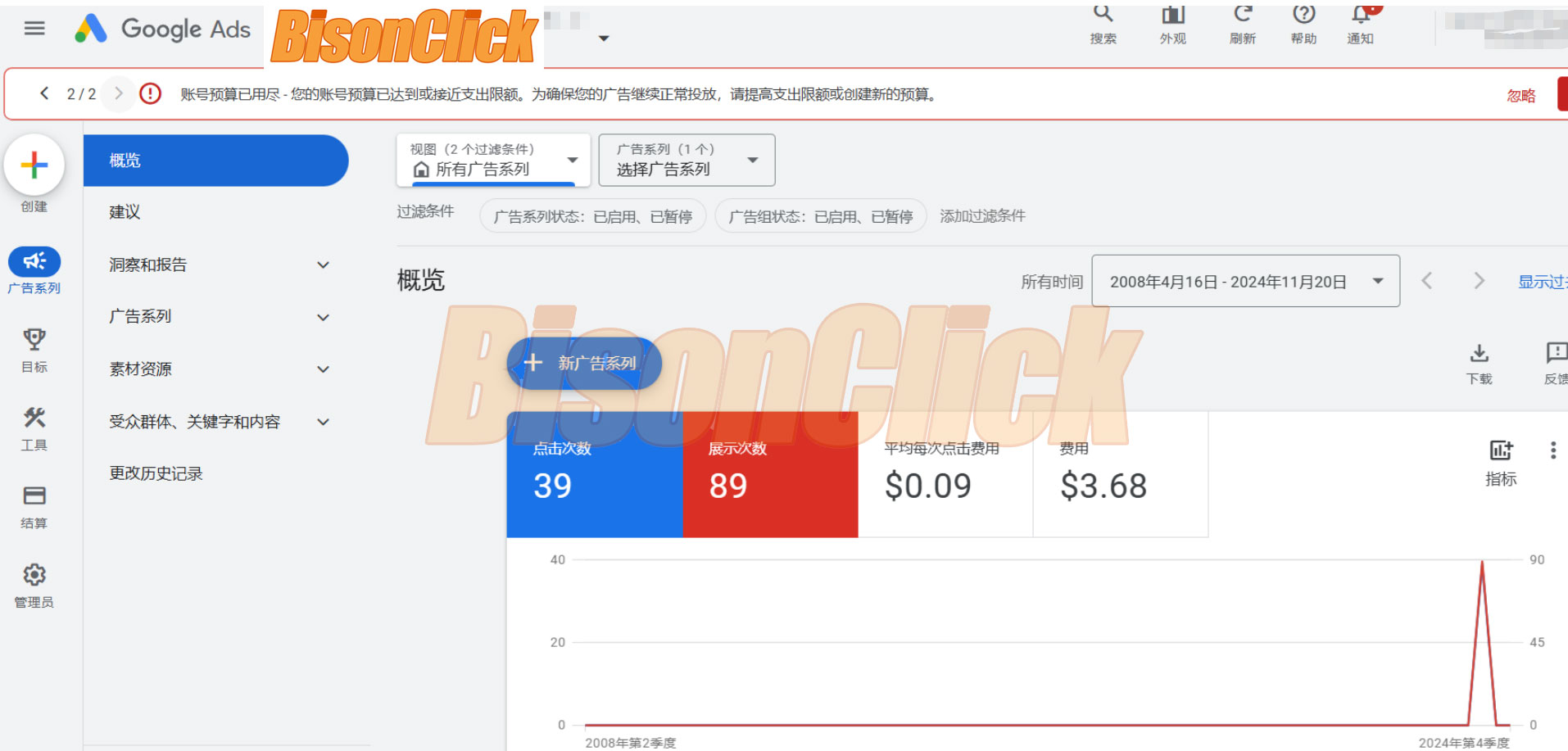The width and height of the screenshot is (1568, 751).
Task: Select the clicks (点击次数) blue metric card
Action: [595, 474]
